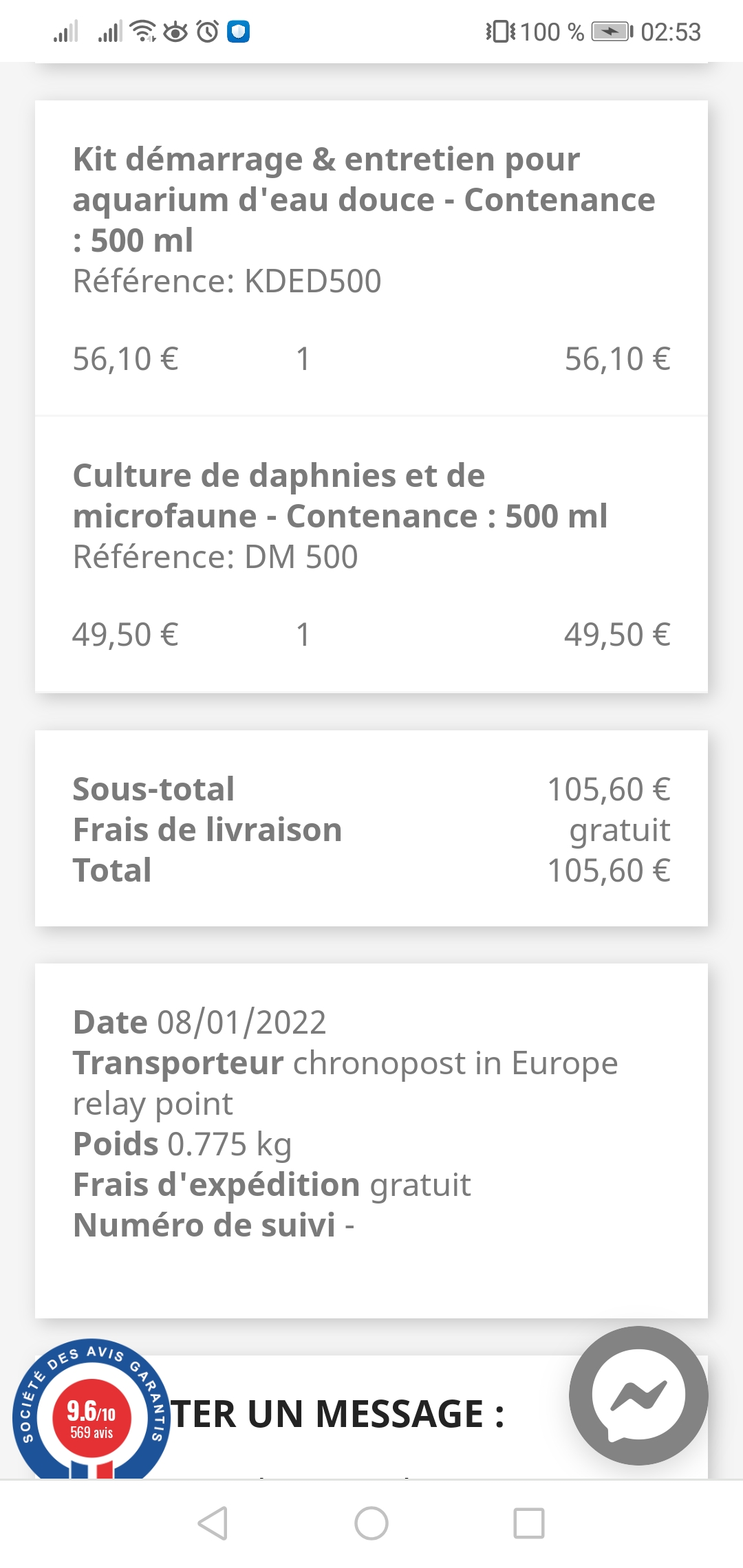Open the Messenger chat bubble

(638, 1395)
